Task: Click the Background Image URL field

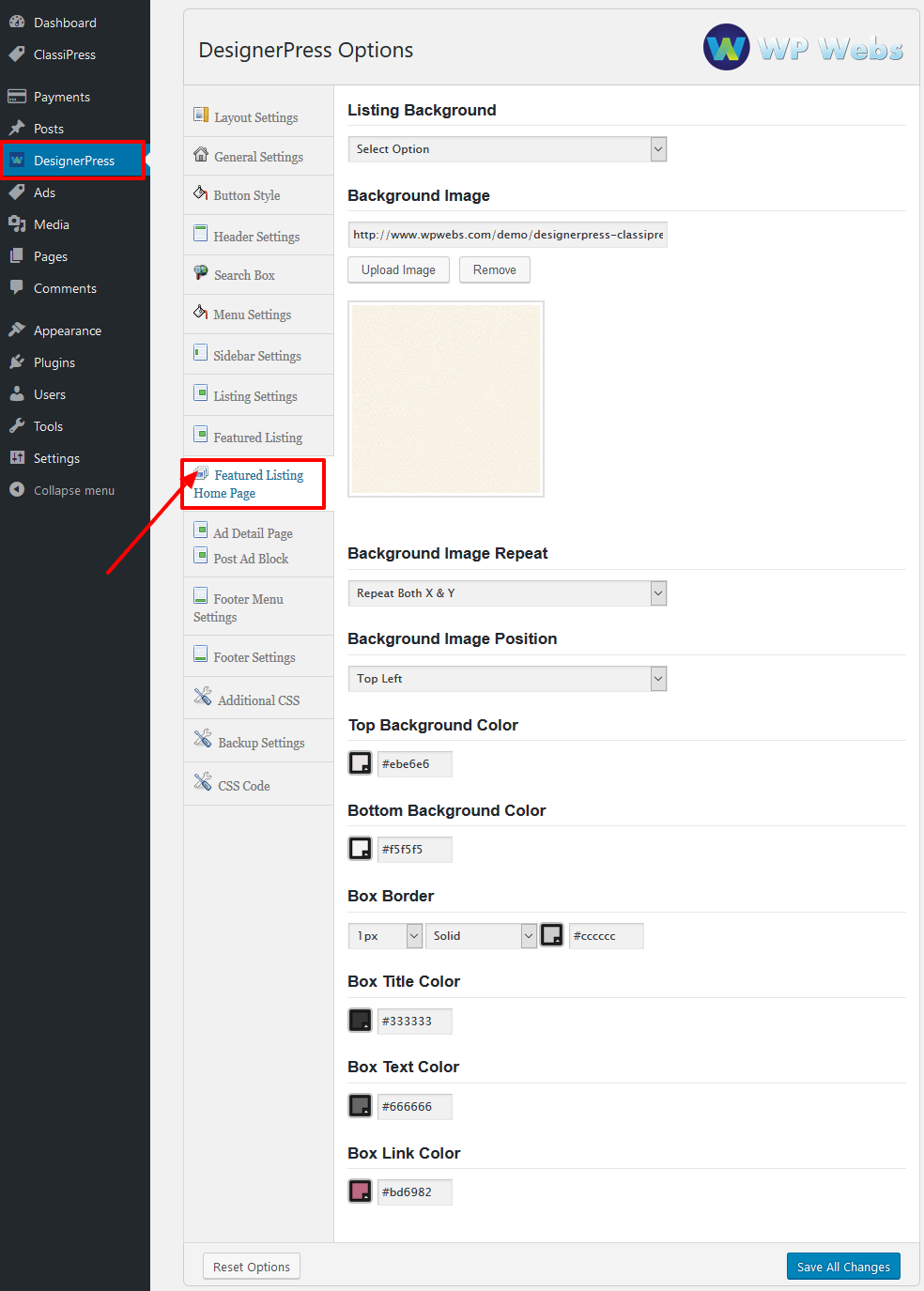Action: coord(507,235)
